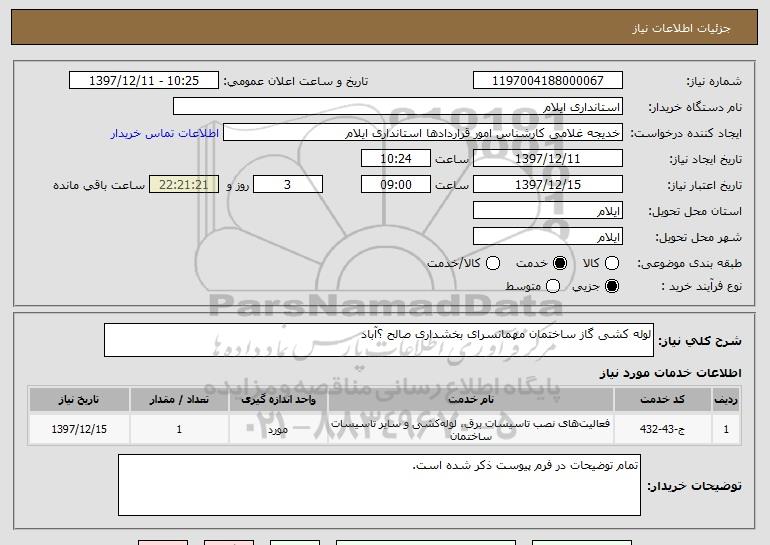Choose the جزیی purchase process option
The width and height of the screenshot is (770, 545).
[612, 286]
